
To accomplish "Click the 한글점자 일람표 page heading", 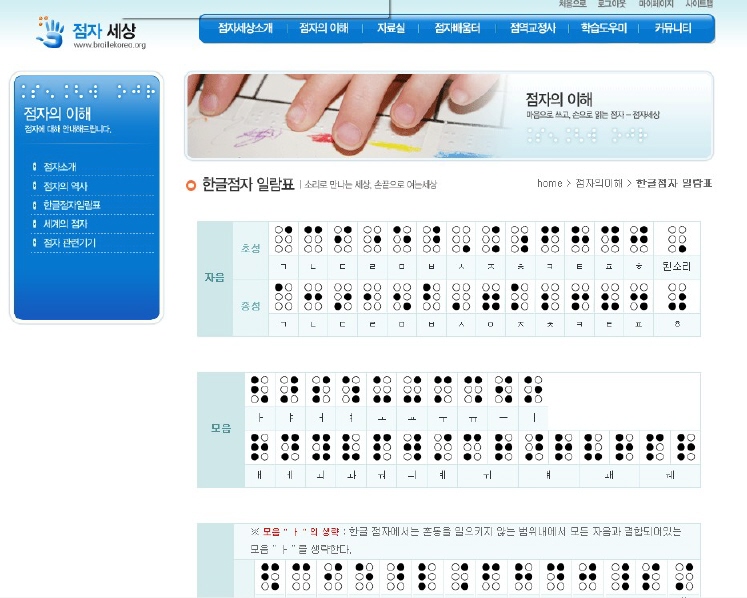I will (248, 184).
